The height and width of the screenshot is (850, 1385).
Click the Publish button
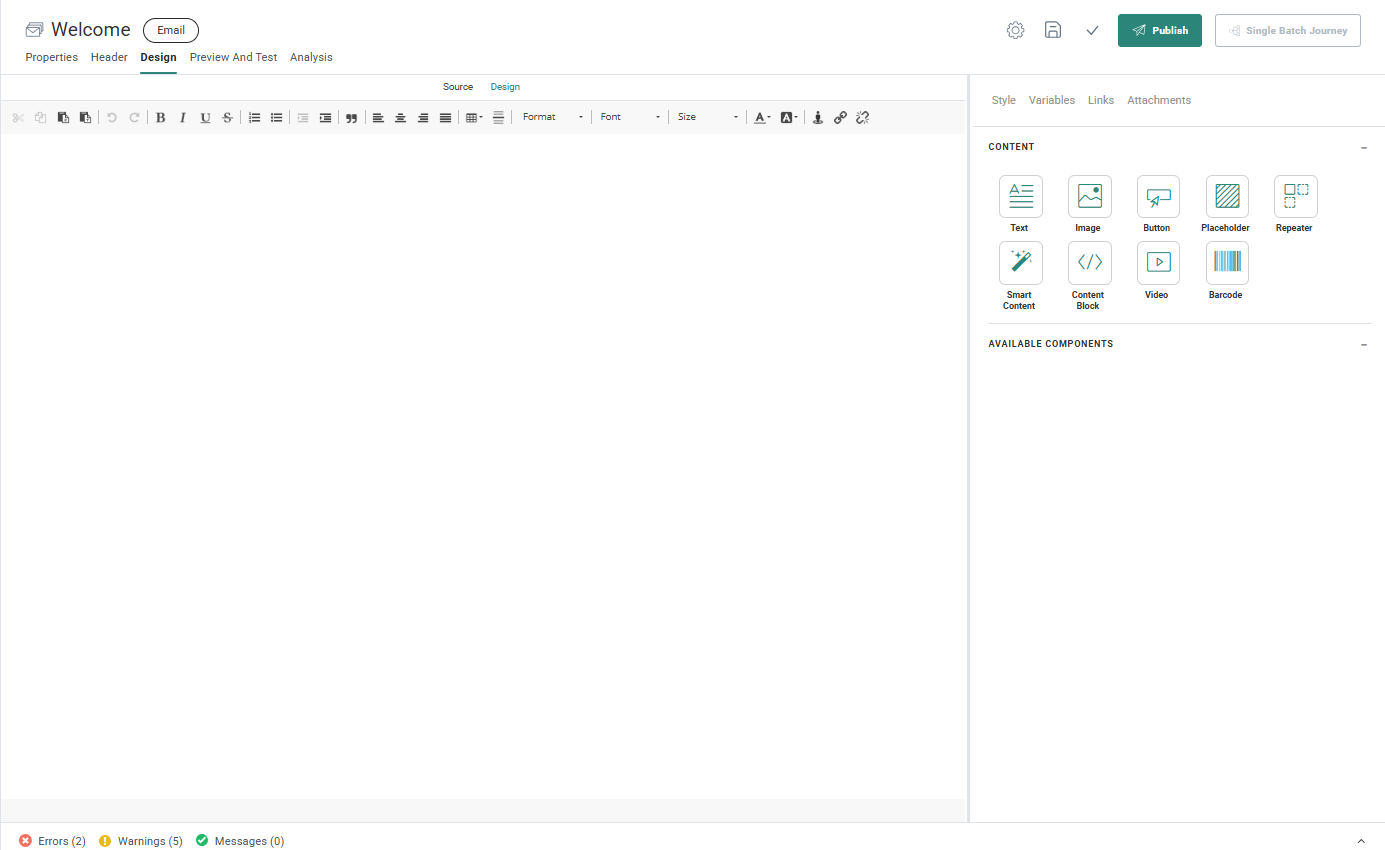point(1159,30)
